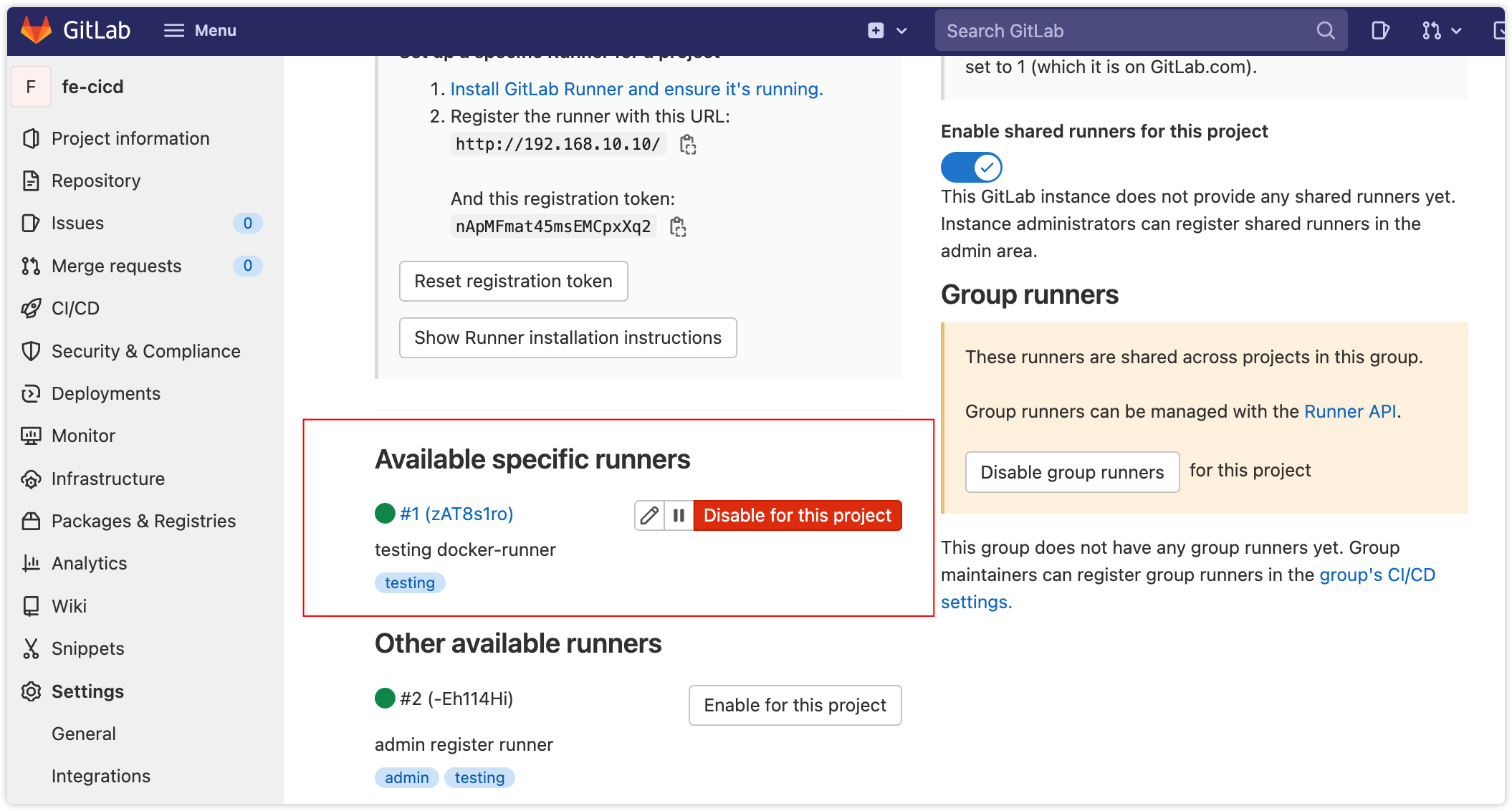The image size is (1512, 811).
Task: Click the Deployments sidebar icon
Action: click(31, 393)
